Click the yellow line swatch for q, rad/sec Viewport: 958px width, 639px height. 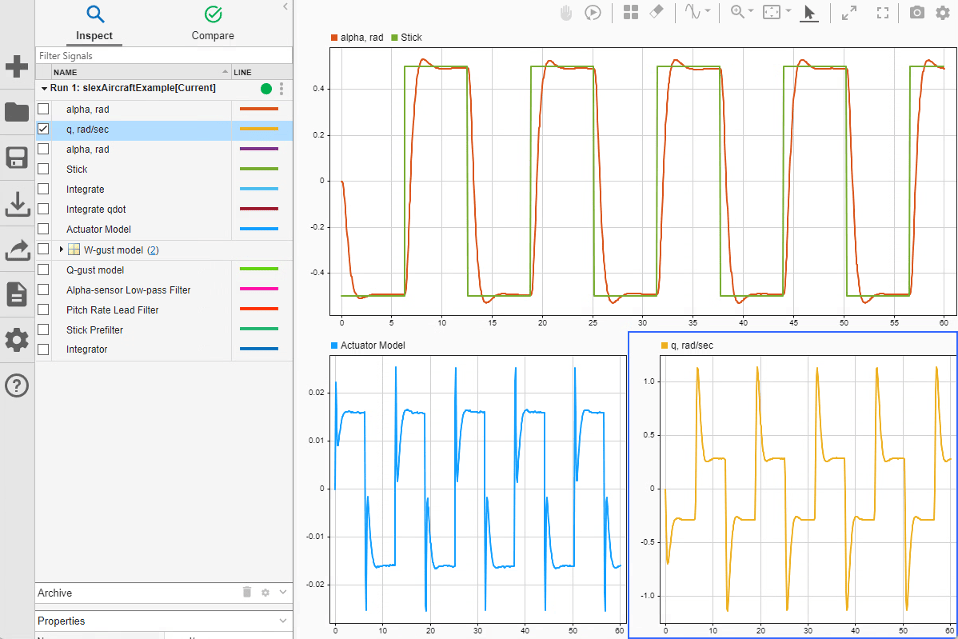pos(259,129)
